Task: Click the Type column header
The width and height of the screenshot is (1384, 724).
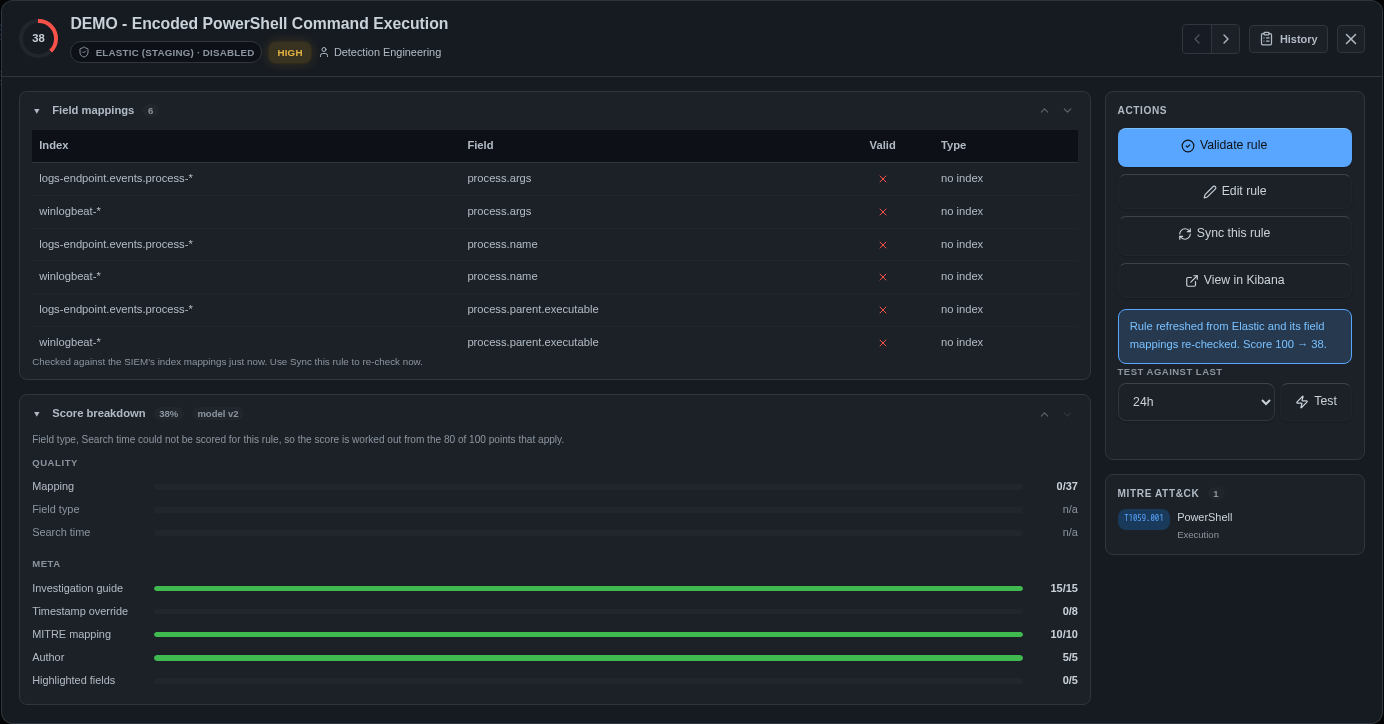Action: tap(954, 145)
